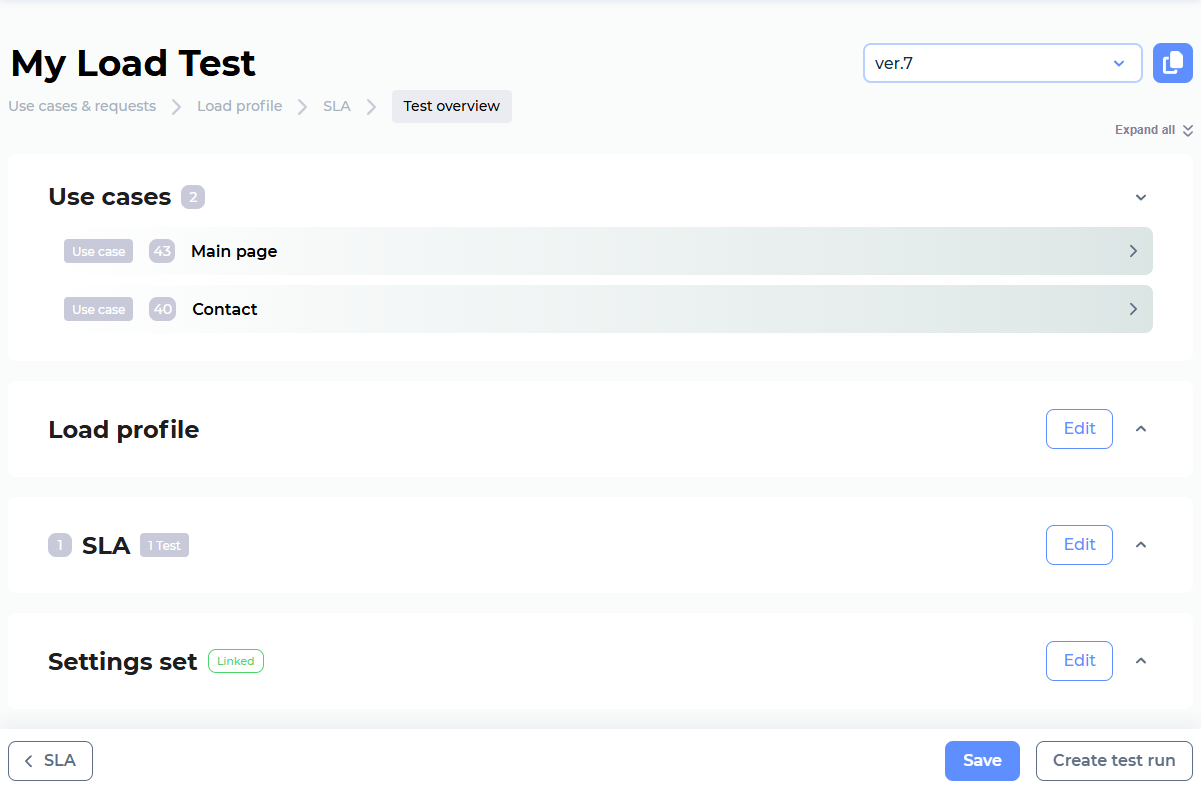Open the Main page use case via its arrow
1201x793 pixels.
coord(1133,251)
